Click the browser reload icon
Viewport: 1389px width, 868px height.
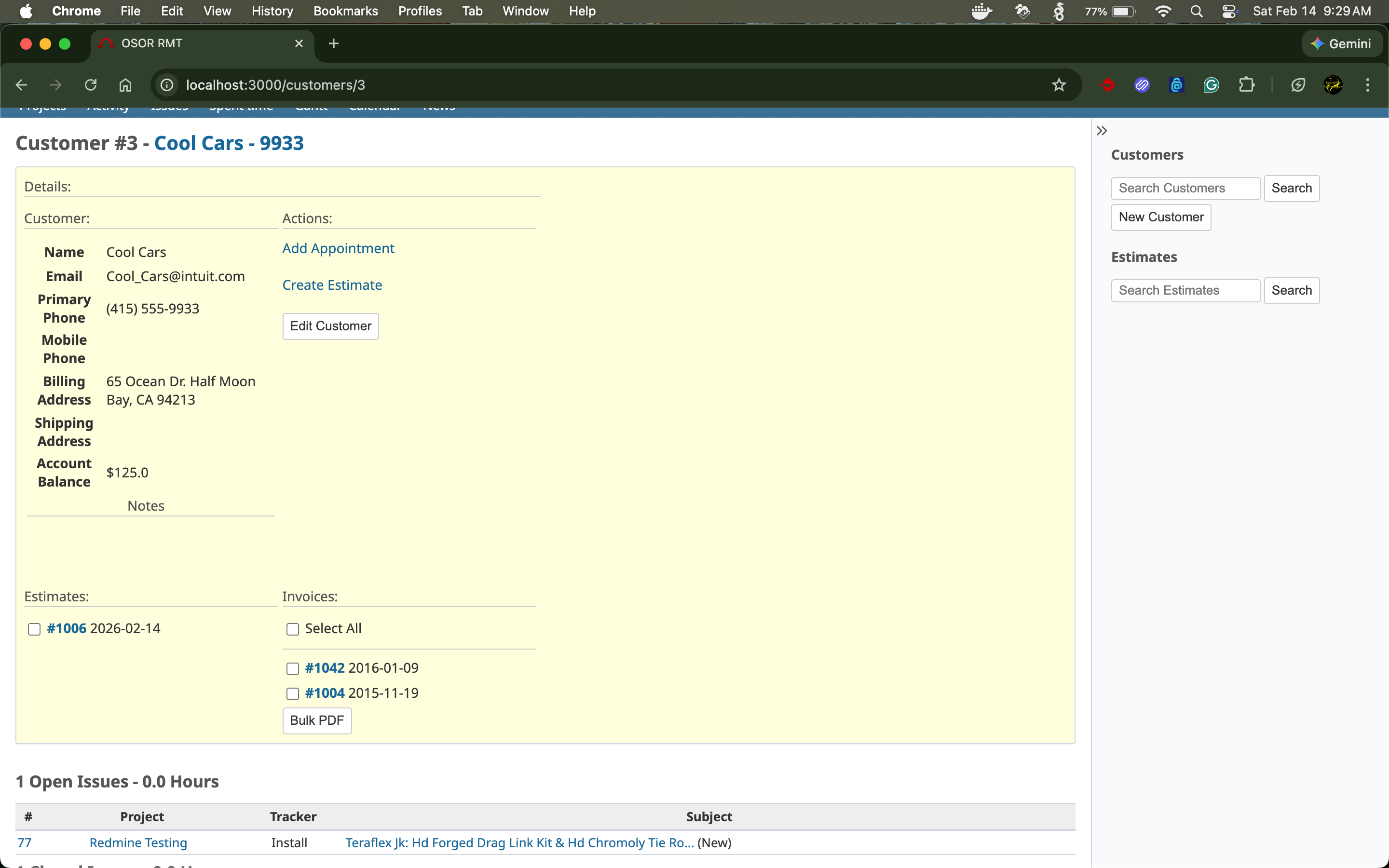point(91,85)
